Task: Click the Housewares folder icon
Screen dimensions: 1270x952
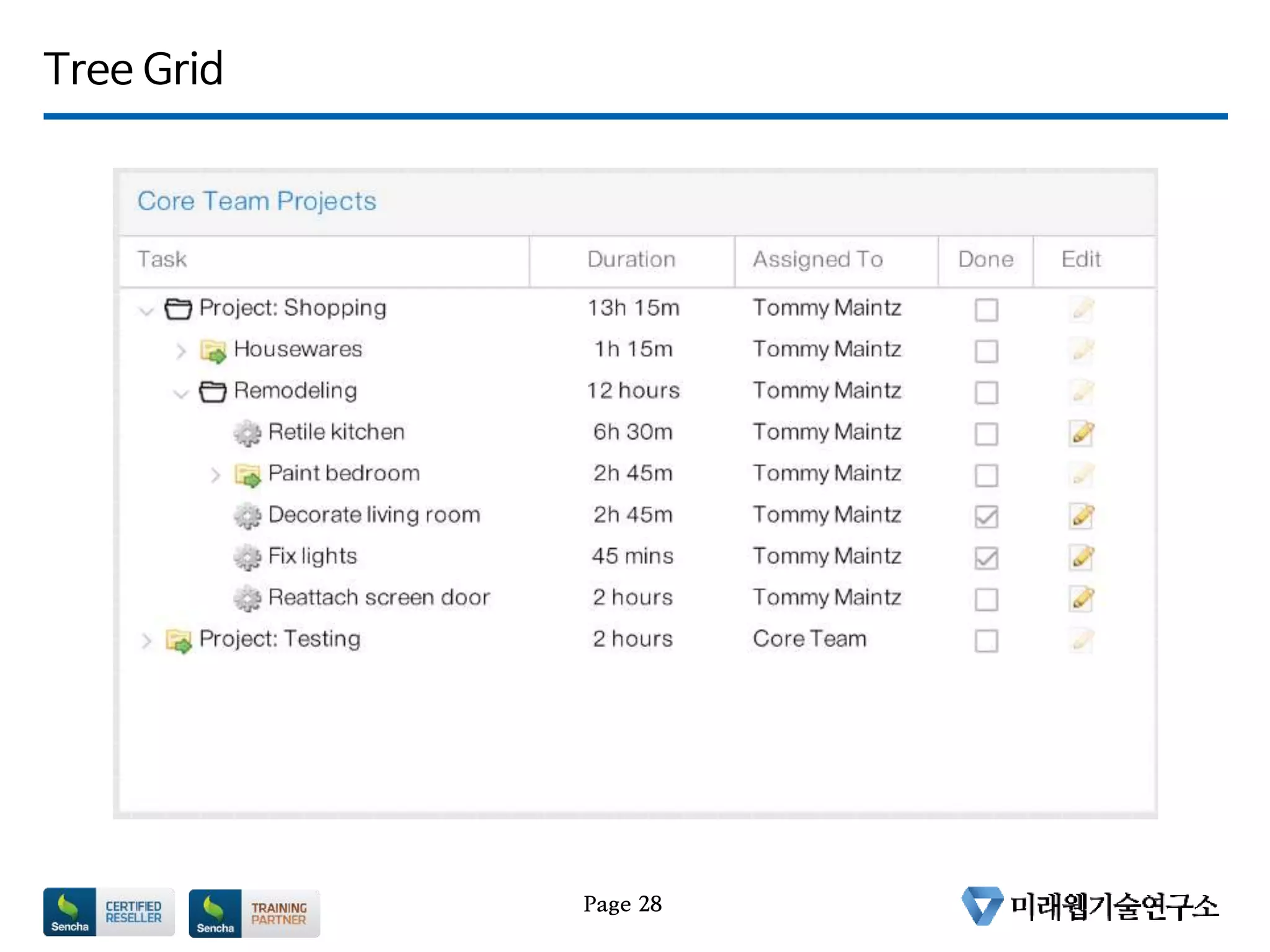Action: [x=213, y=351]
